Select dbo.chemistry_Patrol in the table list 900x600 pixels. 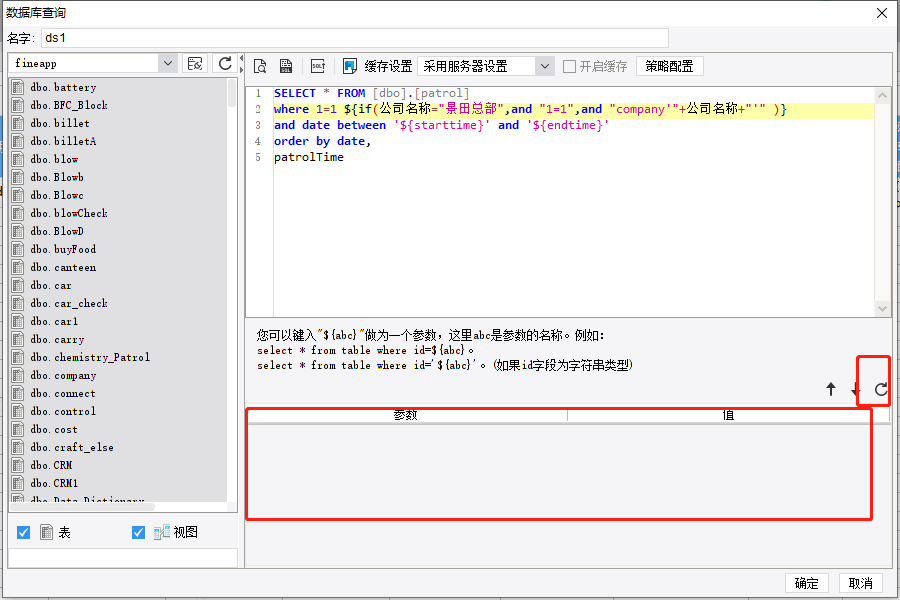90,357
